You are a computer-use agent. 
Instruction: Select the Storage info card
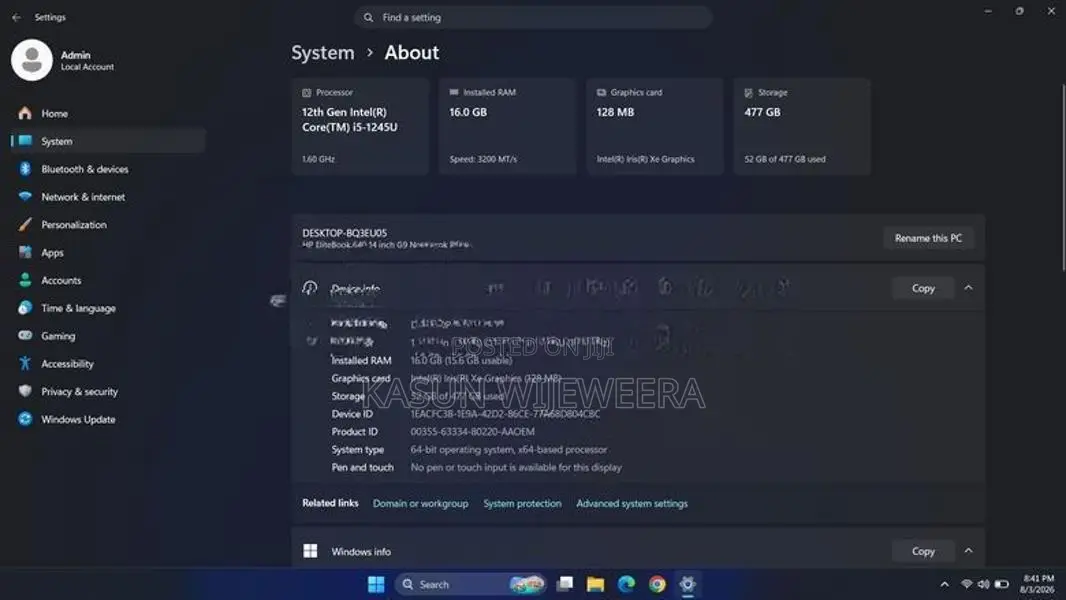[x=802, y=126]
